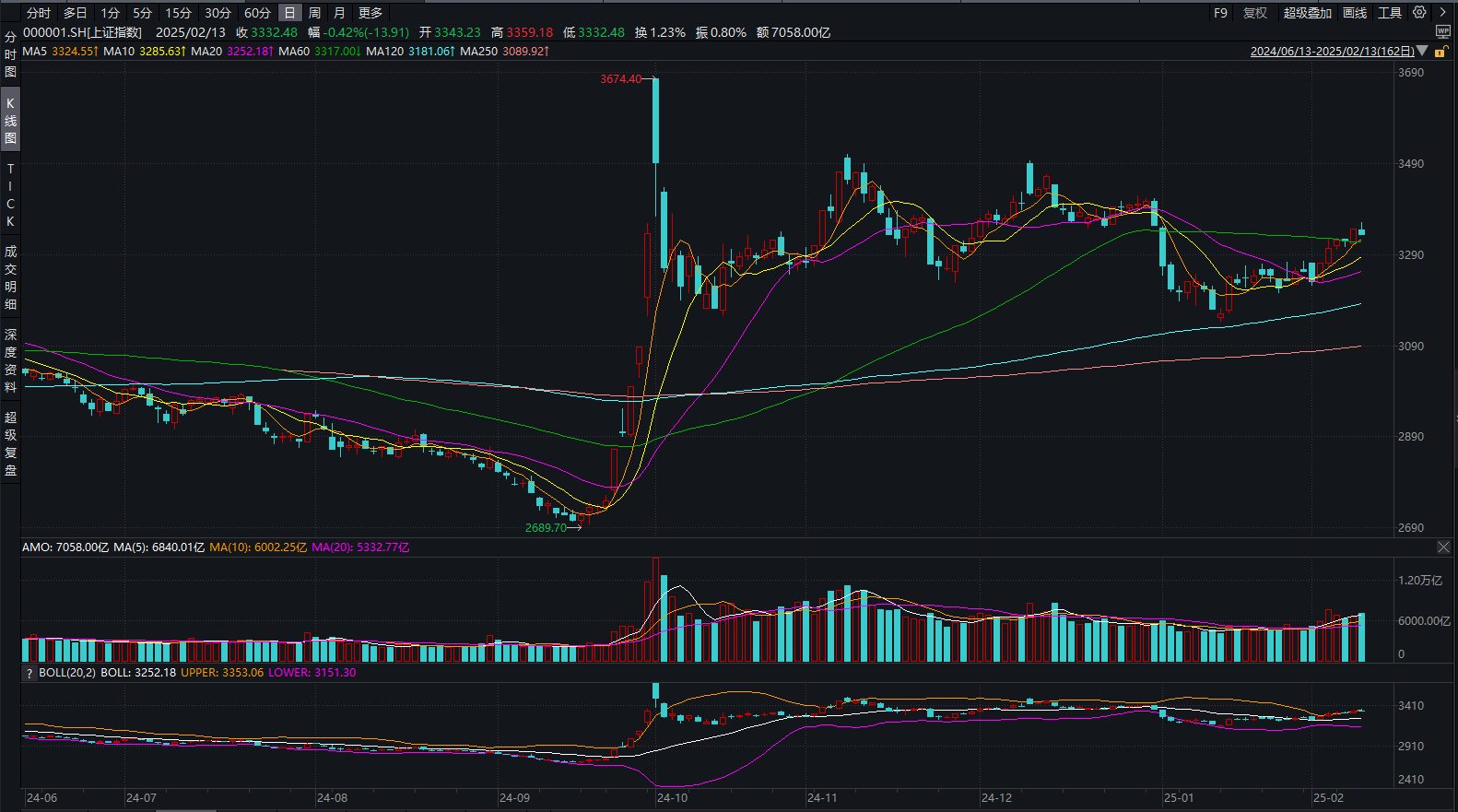Open the 分时图 sidebar tab
This screenshot has width=1458, height=812.
(x=10, y=54)
